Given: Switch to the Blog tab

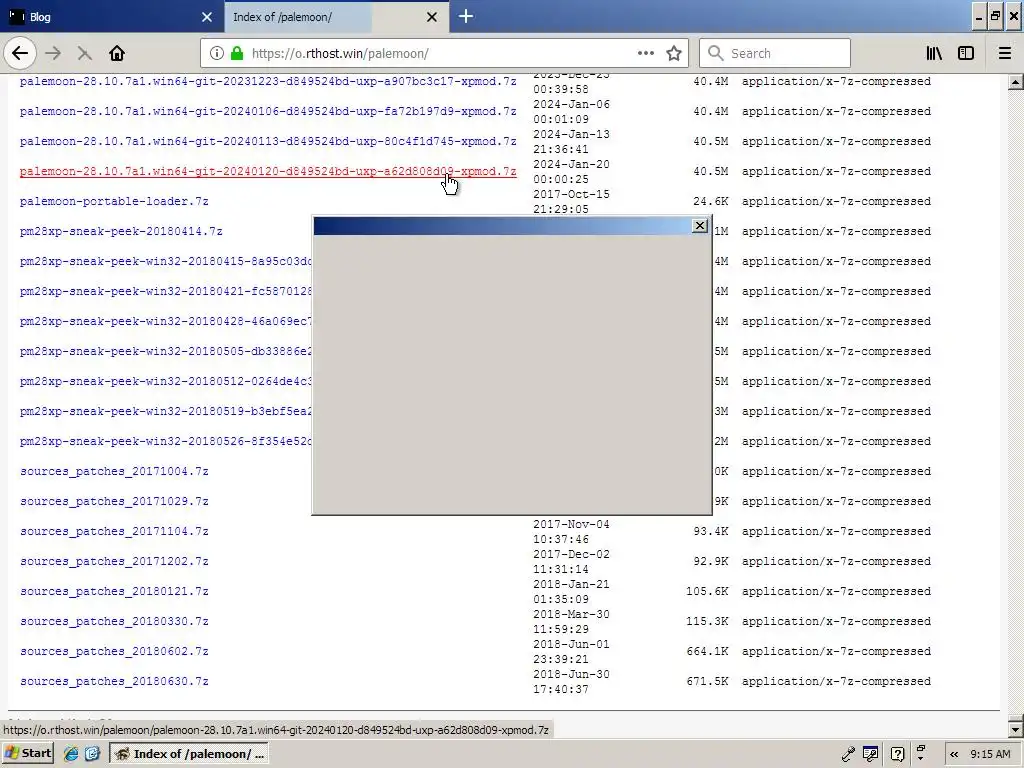Looking at the screenshot, I should [110, 16].
